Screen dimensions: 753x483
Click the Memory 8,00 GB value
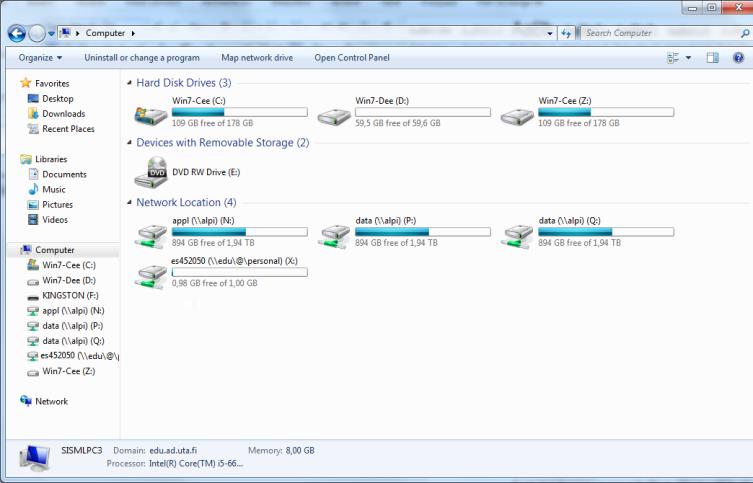coord(300,450)
